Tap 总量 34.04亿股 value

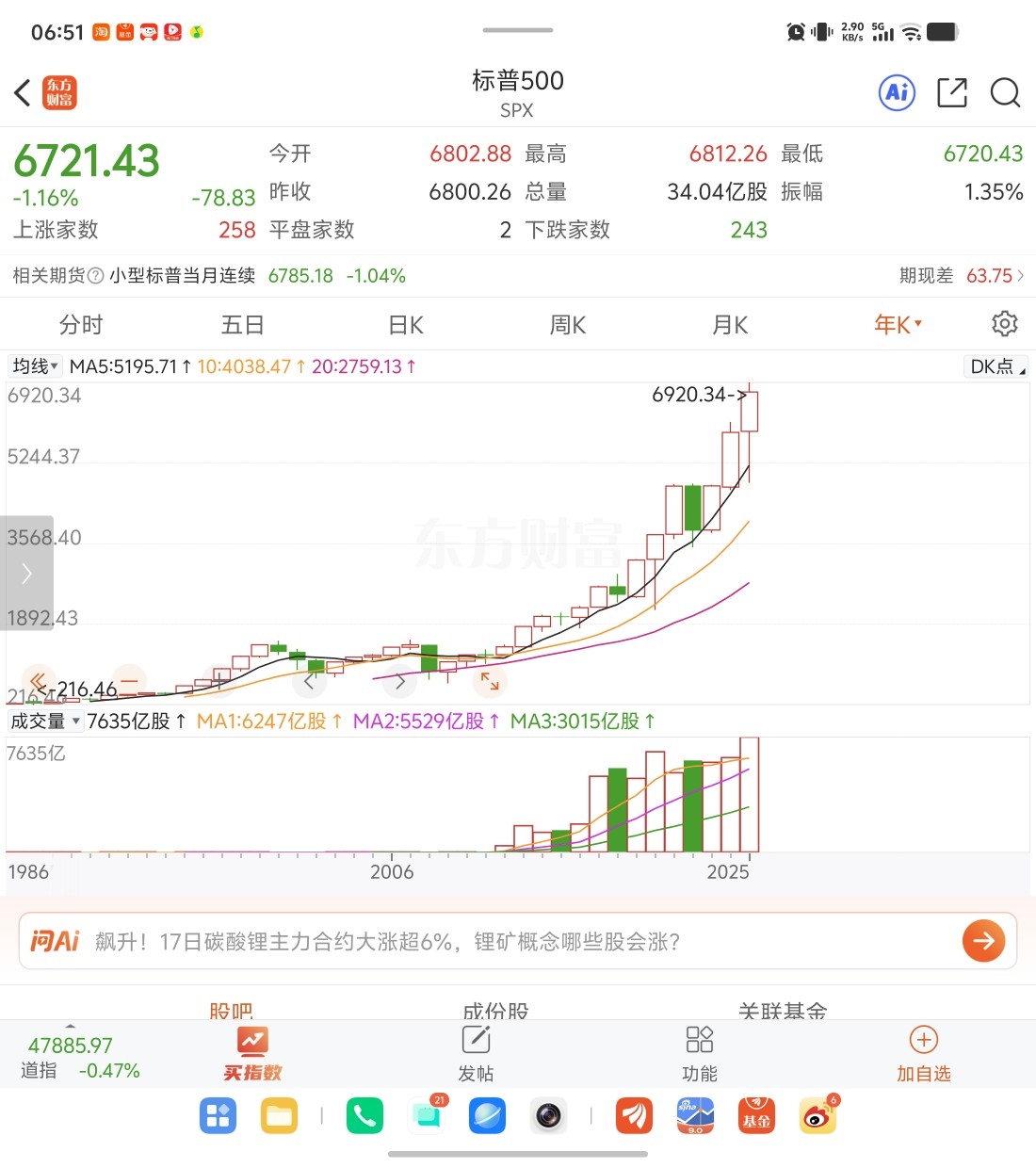(717, 192)
